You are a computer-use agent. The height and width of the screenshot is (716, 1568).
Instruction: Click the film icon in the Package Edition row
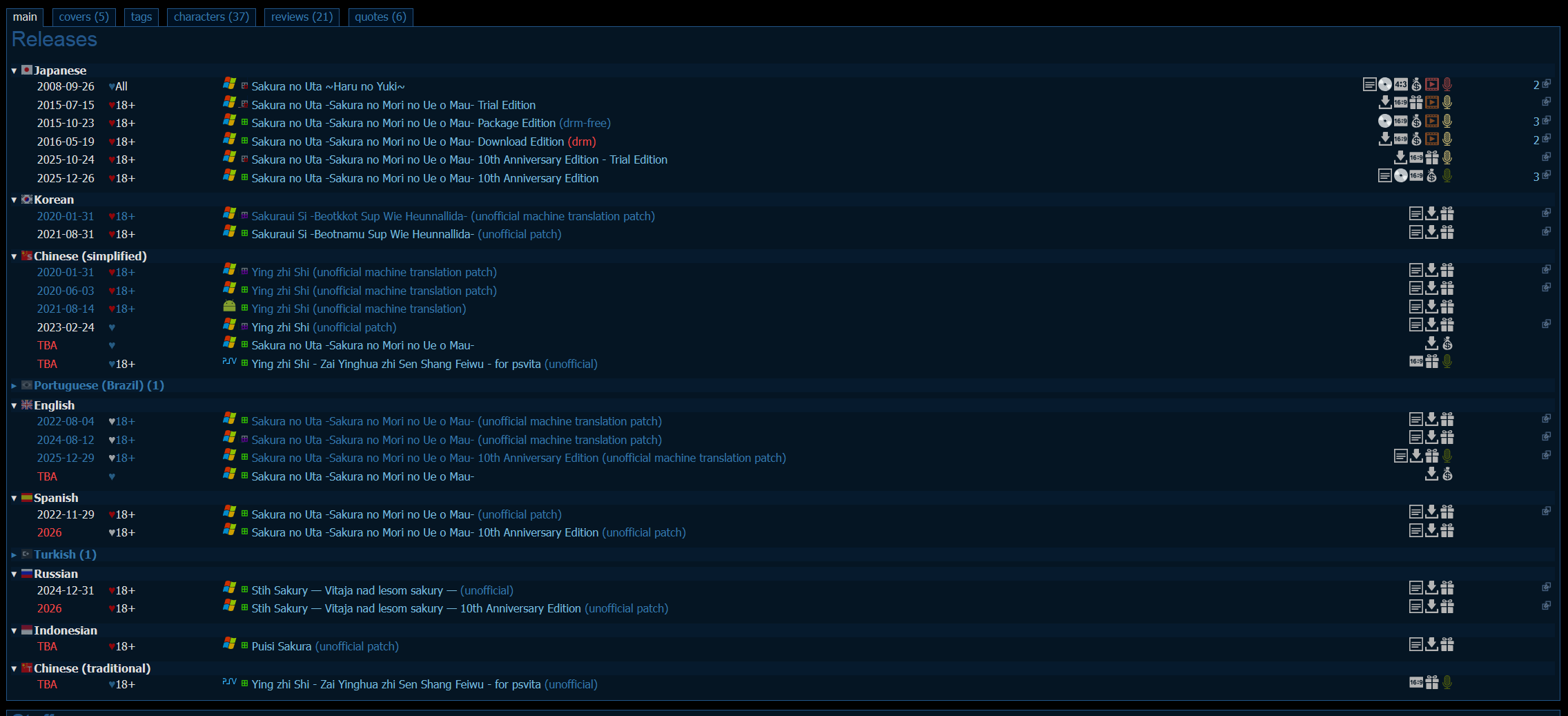1432,121
